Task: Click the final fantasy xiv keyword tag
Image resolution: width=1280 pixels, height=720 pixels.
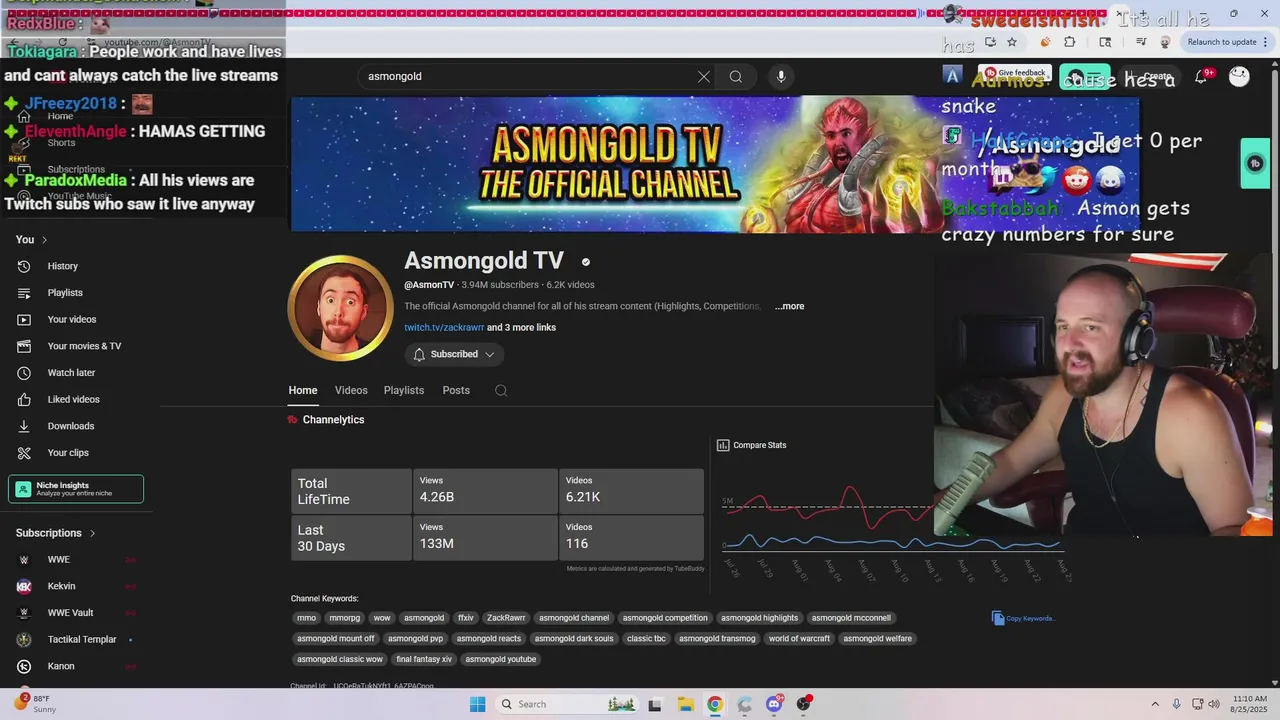Action: 424,660
